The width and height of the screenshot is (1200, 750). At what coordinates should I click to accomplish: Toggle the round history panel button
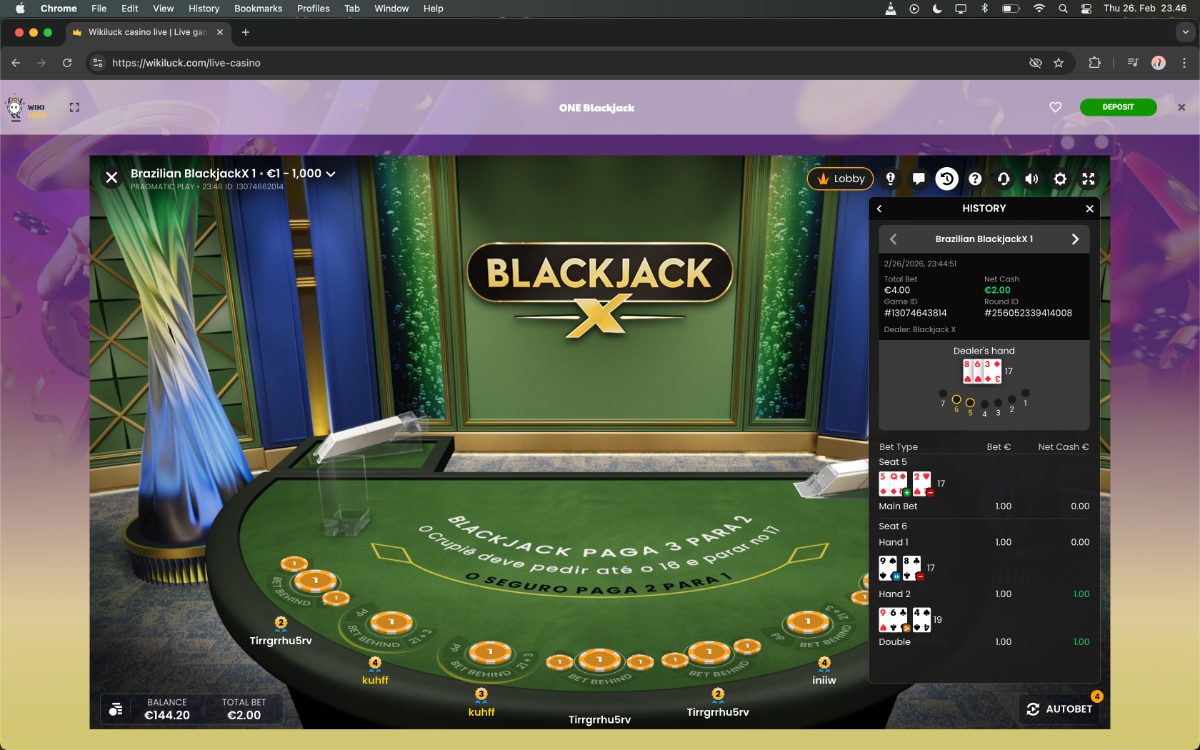coord(946,179)
